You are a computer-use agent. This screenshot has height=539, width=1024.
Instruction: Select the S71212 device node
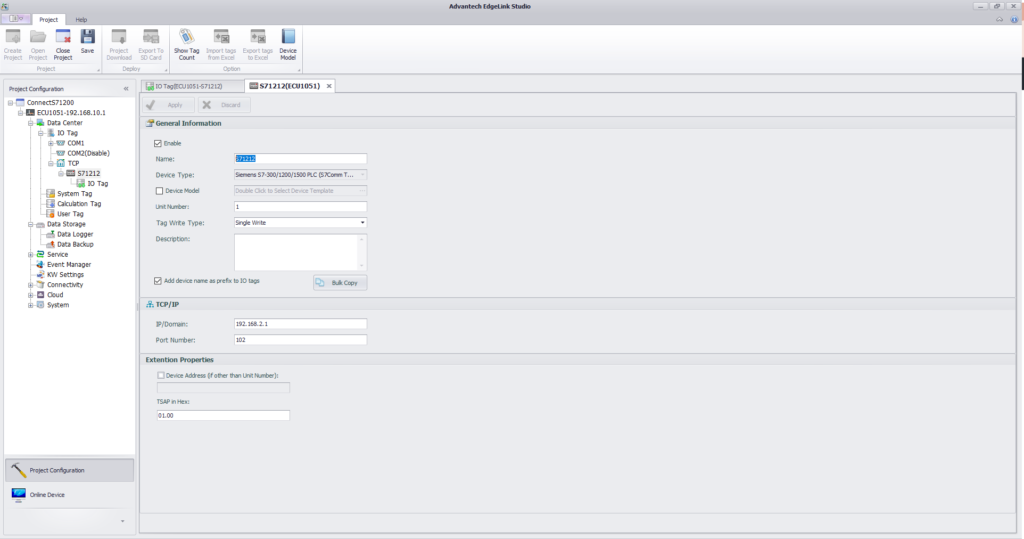coord(89,173)
